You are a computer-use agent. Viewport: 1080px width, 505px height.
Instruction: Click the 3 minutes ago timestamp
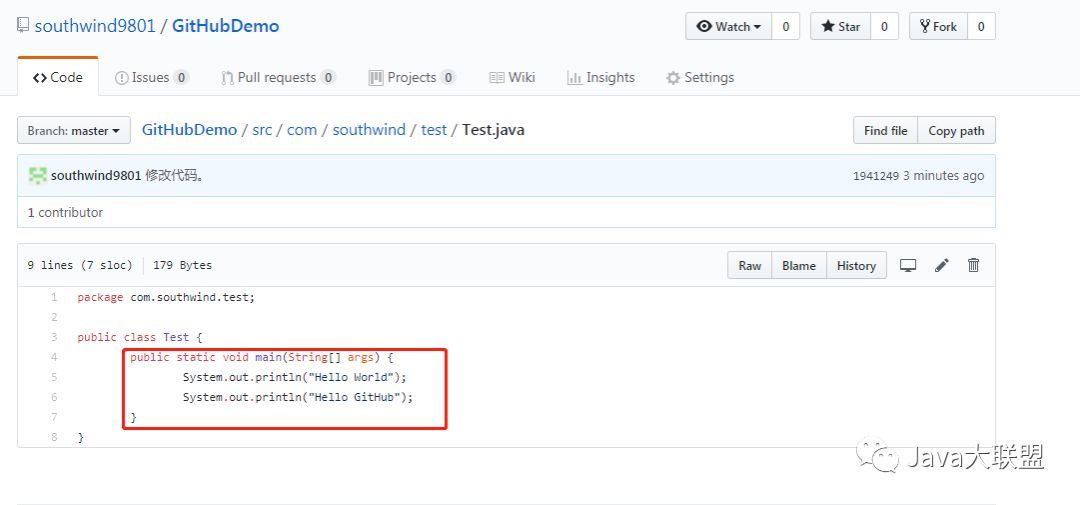pos(944,176)
